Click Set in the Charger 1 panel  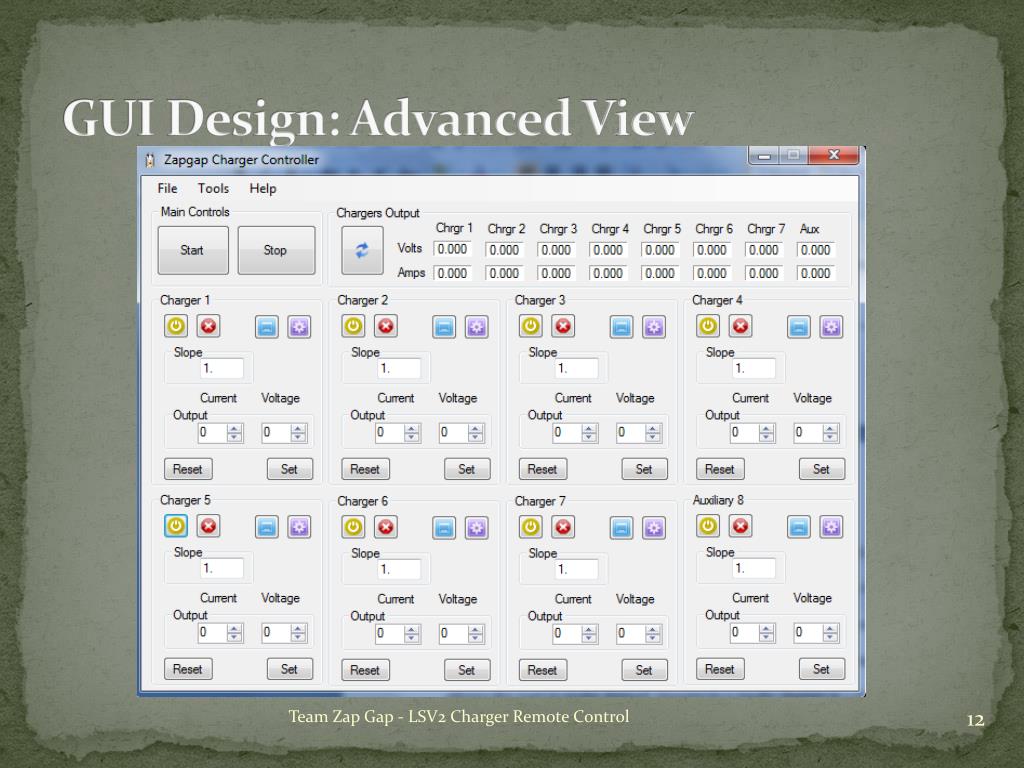coord(290,469)
